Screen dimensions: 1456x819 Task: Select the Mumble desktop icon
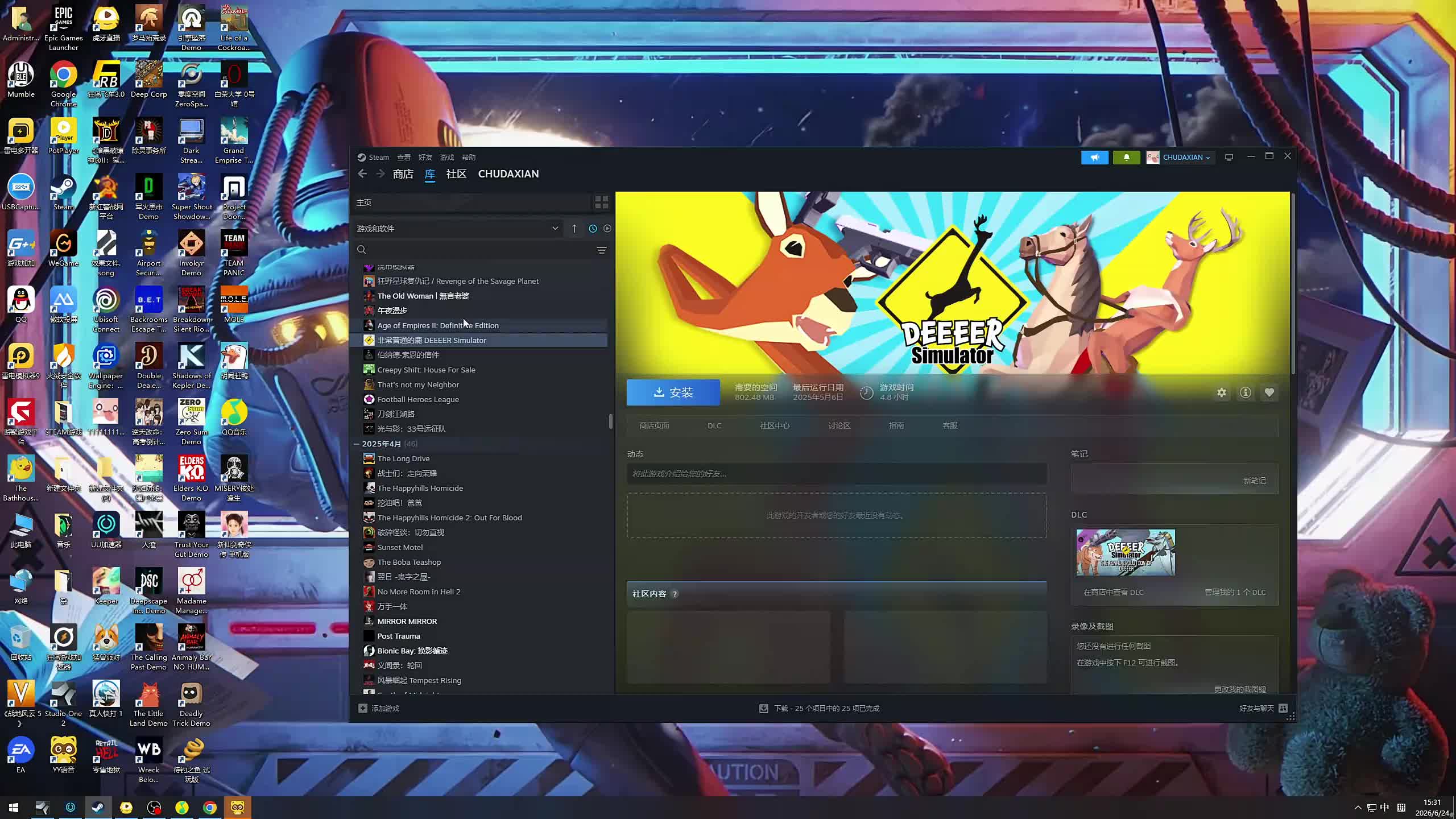[x=21, y=80]
